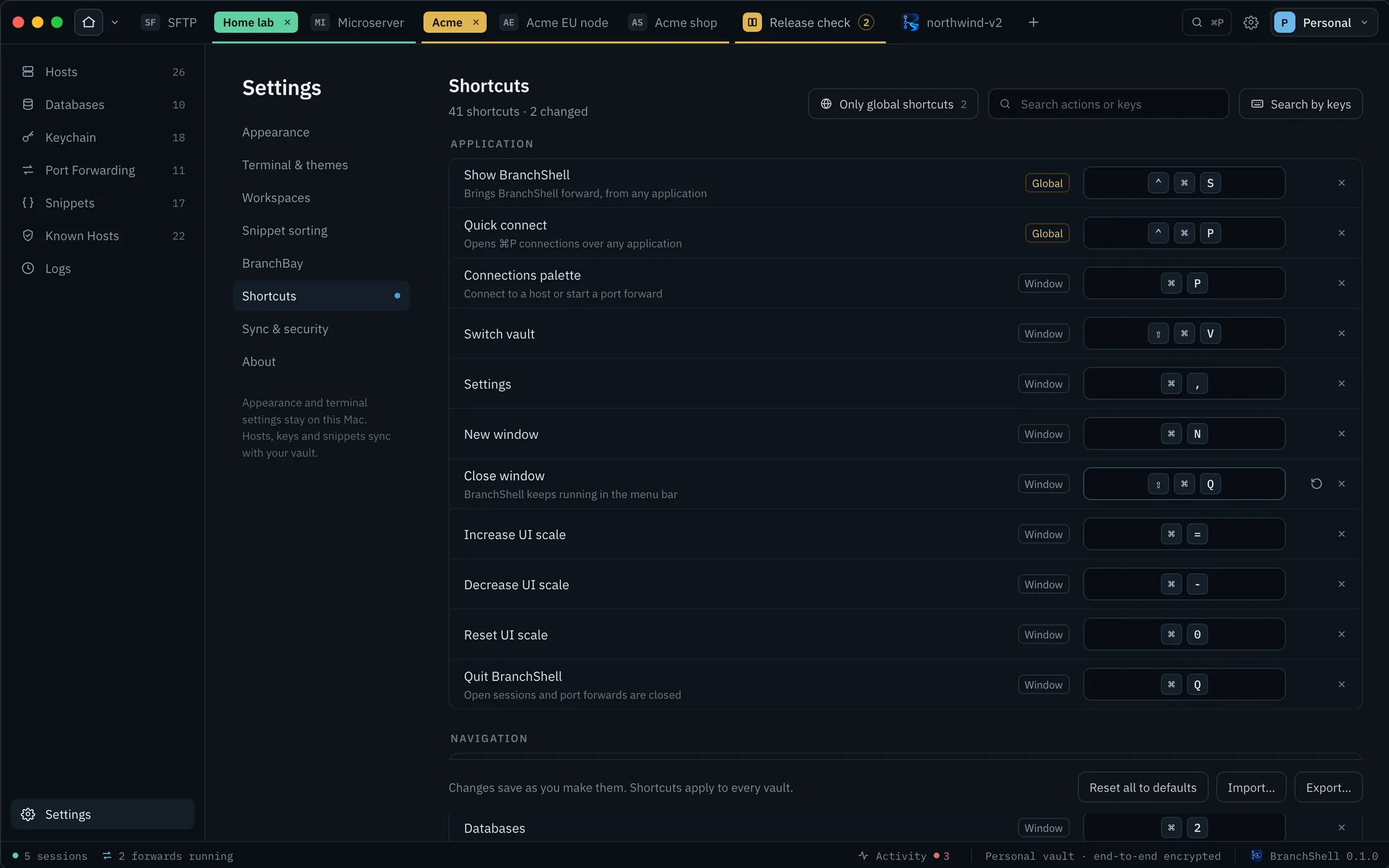This screenshot has height=868, width=1389.
Task: Click 5 sessions in status bar
Action: coord(50,856)
